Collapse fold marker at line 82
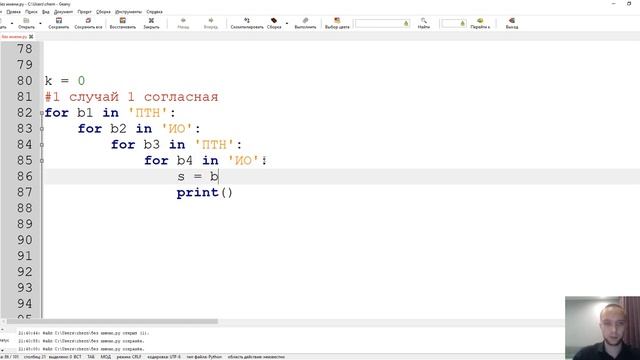Image resolution: width=640 pixels, height=360 pixels. (42, 113)
